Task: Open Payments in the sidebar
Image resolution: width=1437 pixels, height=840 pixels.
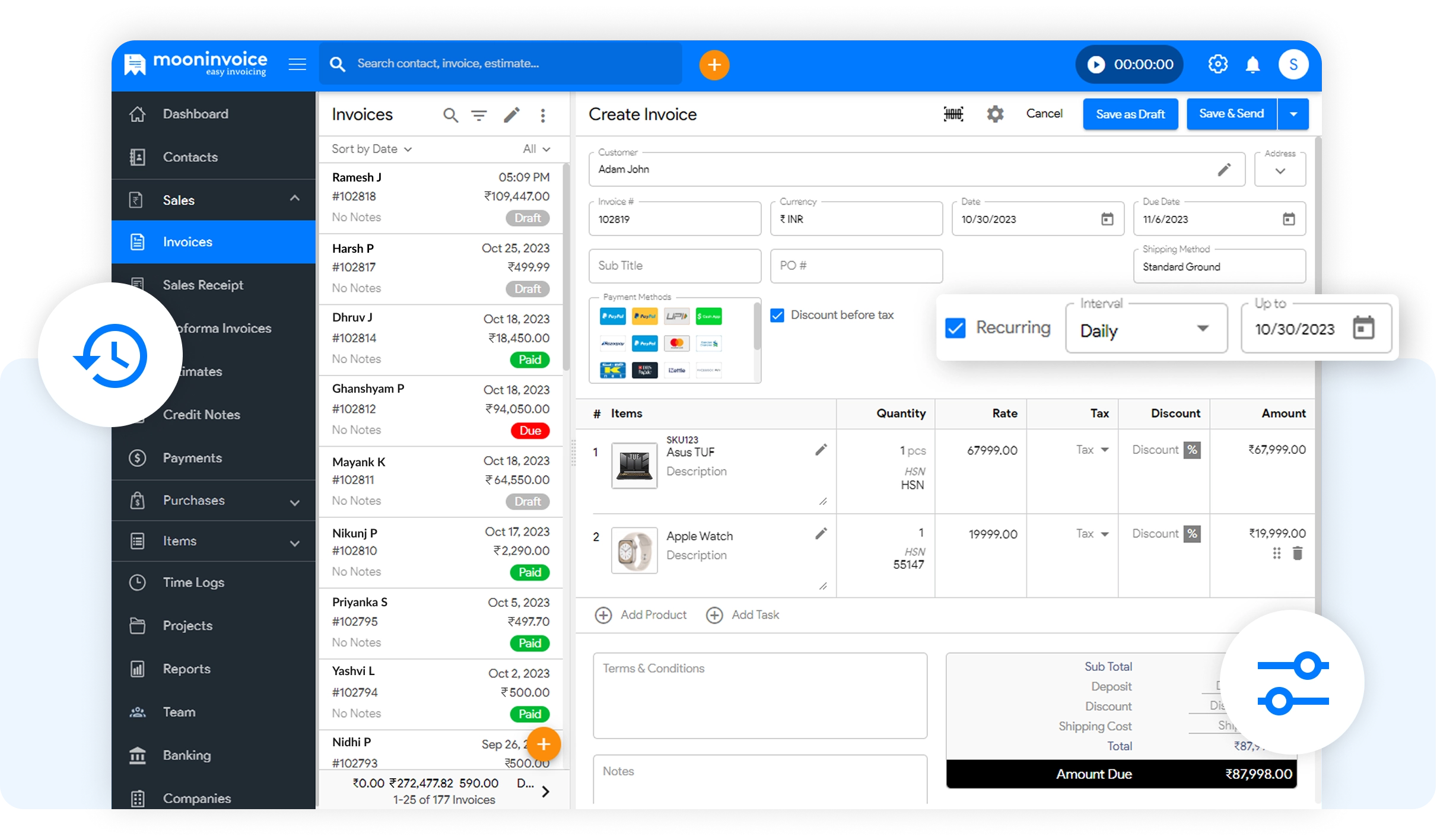Action: tap(192, 458)
